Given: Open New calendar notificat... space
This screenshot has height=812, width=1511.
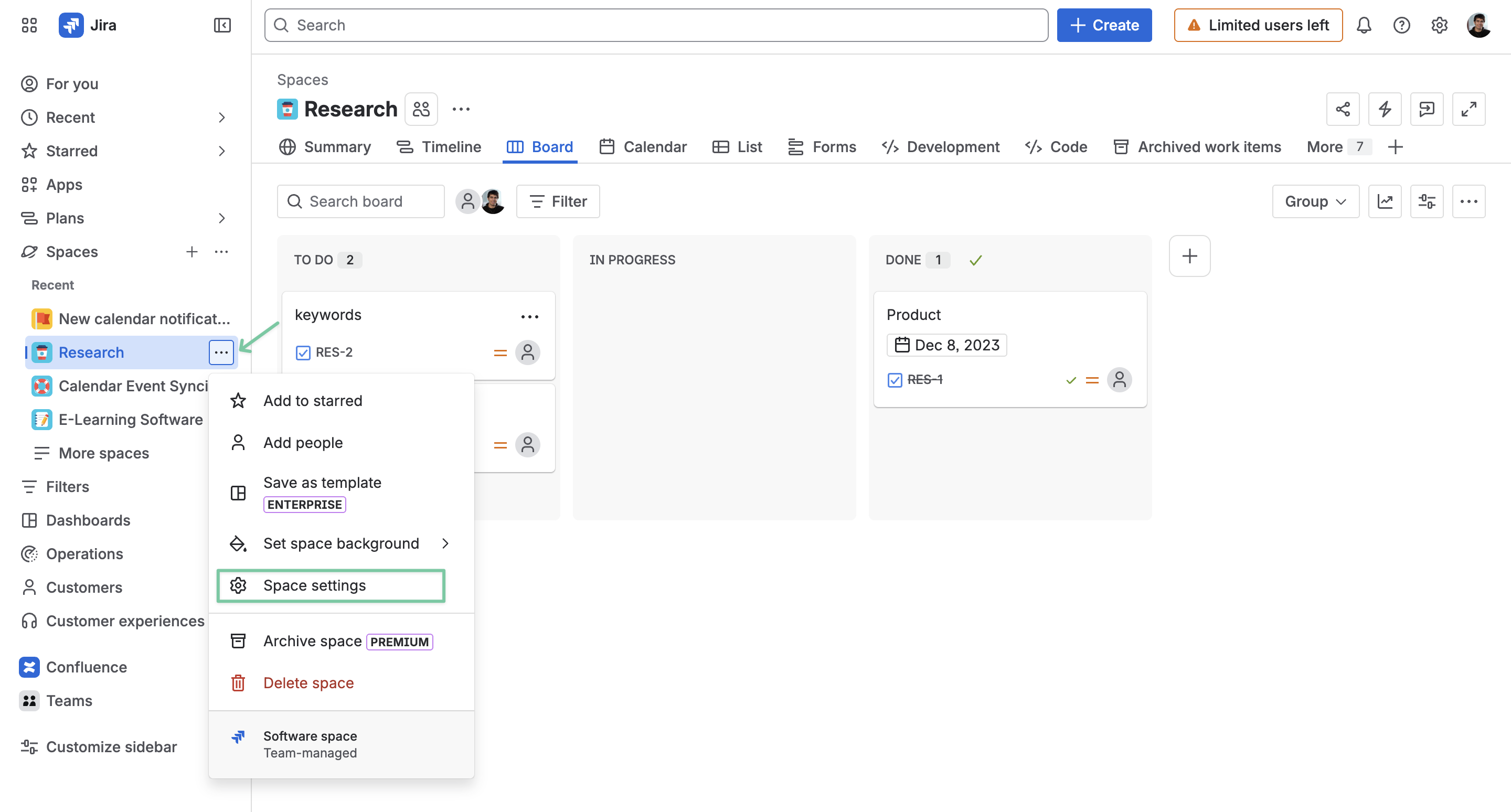Looking at the screenshot, I should pyautogui.click(x=131, y=319).
